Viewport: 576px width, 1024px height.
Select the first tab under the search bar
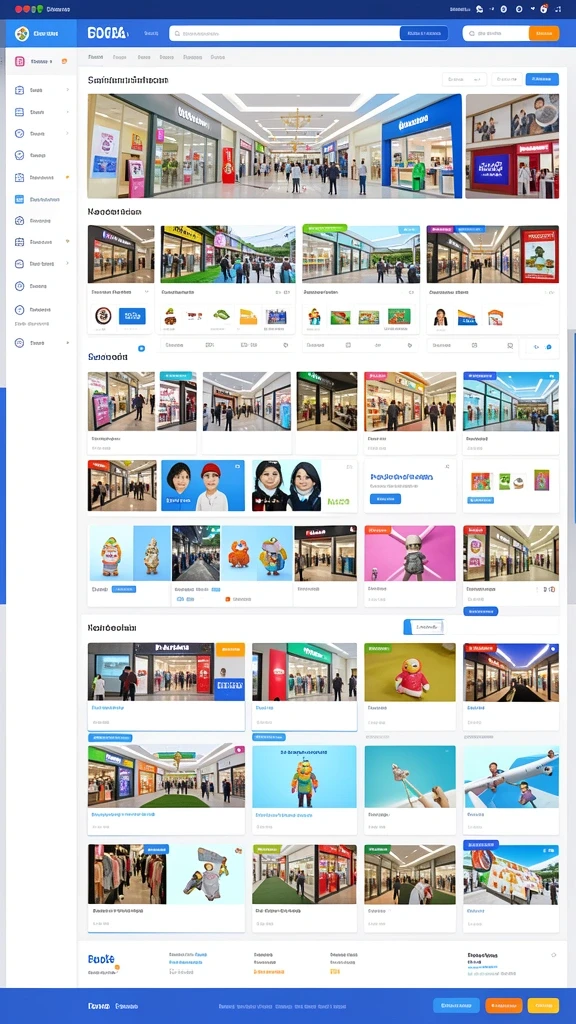pyautogui.click(x=95, y=57)
